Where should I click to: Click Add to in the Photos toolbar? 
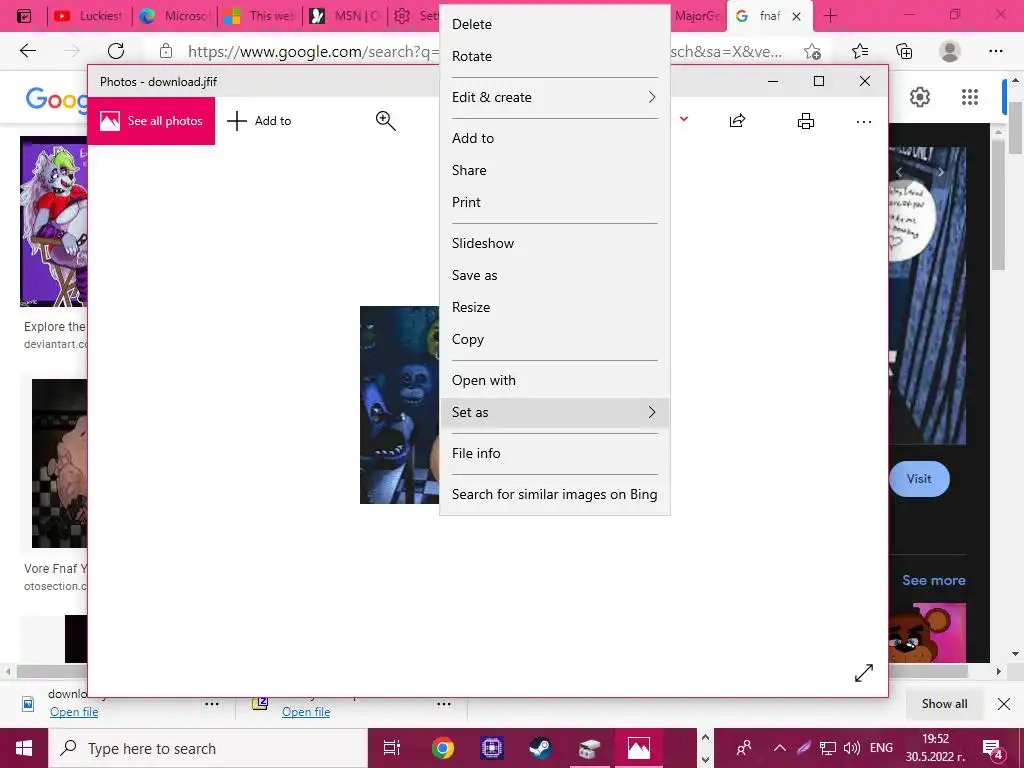coord(259,121)
